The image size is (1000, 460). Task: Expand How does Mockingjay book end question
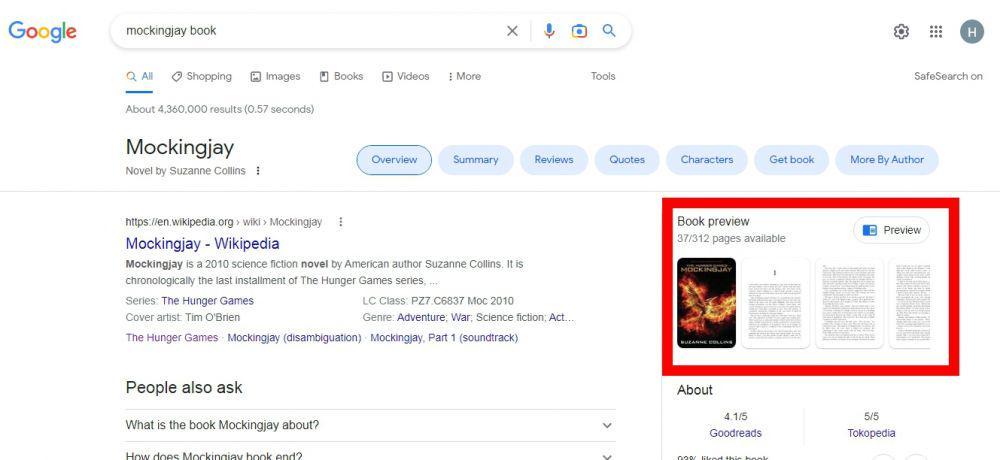(371, 454)
